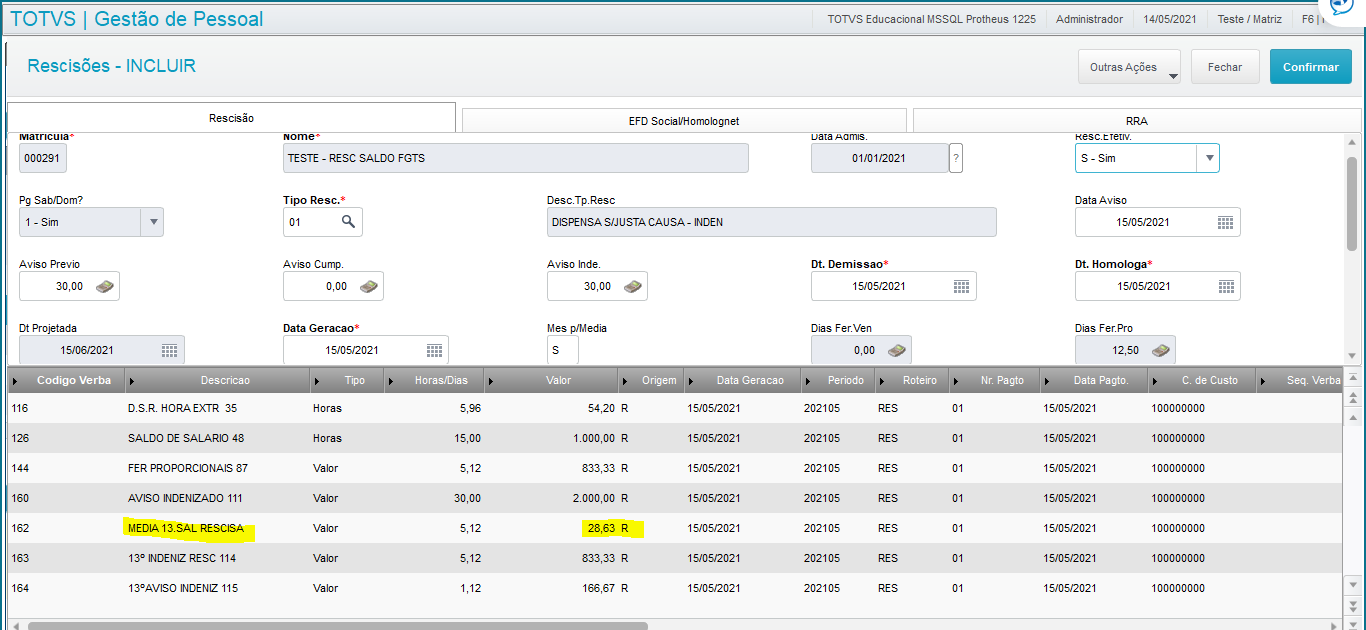Viewport: 1366px width, 630px height.
Task: Click verba code 162 cell
Action: point(20,528)
